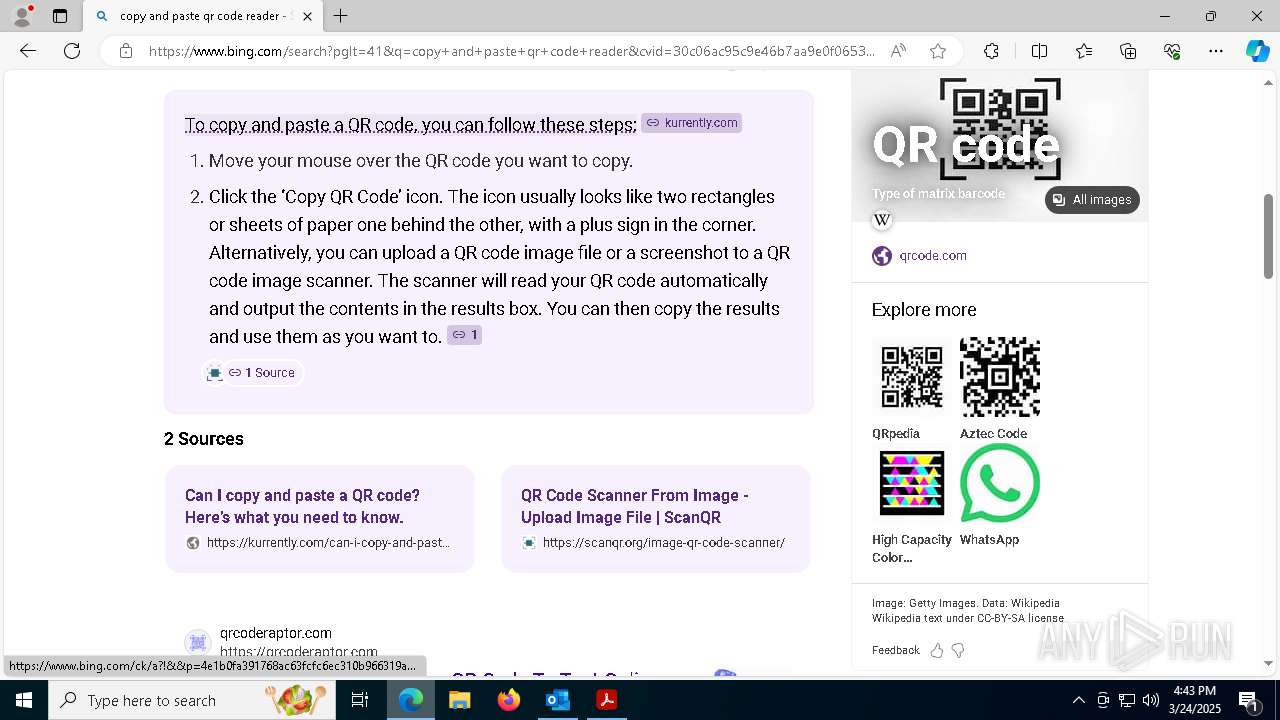Open Browser essentials heart icon
Screen dimensions: 1280x720
(x=1172, y=51)
